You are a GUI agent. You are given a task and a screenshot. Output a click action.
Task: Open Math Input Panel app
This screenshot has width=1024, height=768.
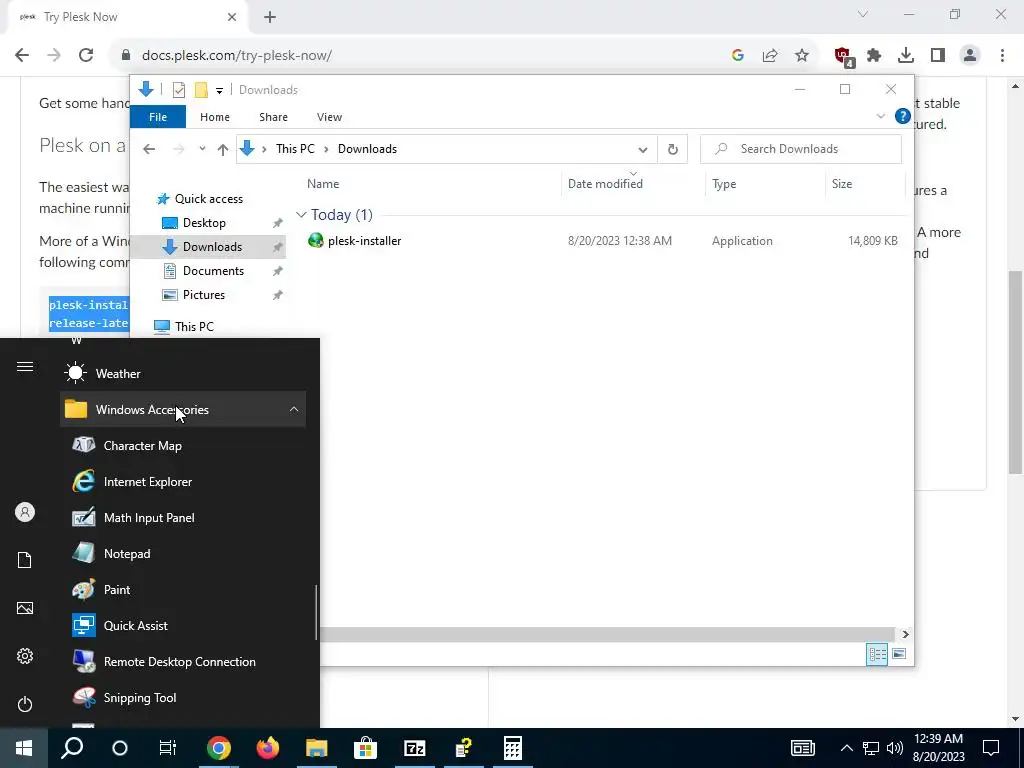[183, 517]
